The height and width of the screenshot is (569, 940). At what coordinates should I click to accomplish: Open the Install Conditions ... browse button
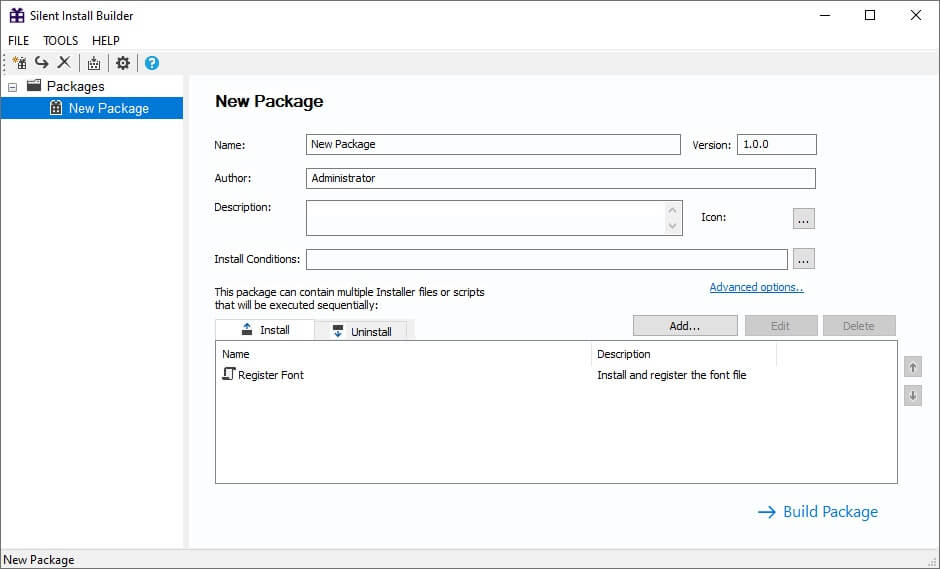click(803, 259)
